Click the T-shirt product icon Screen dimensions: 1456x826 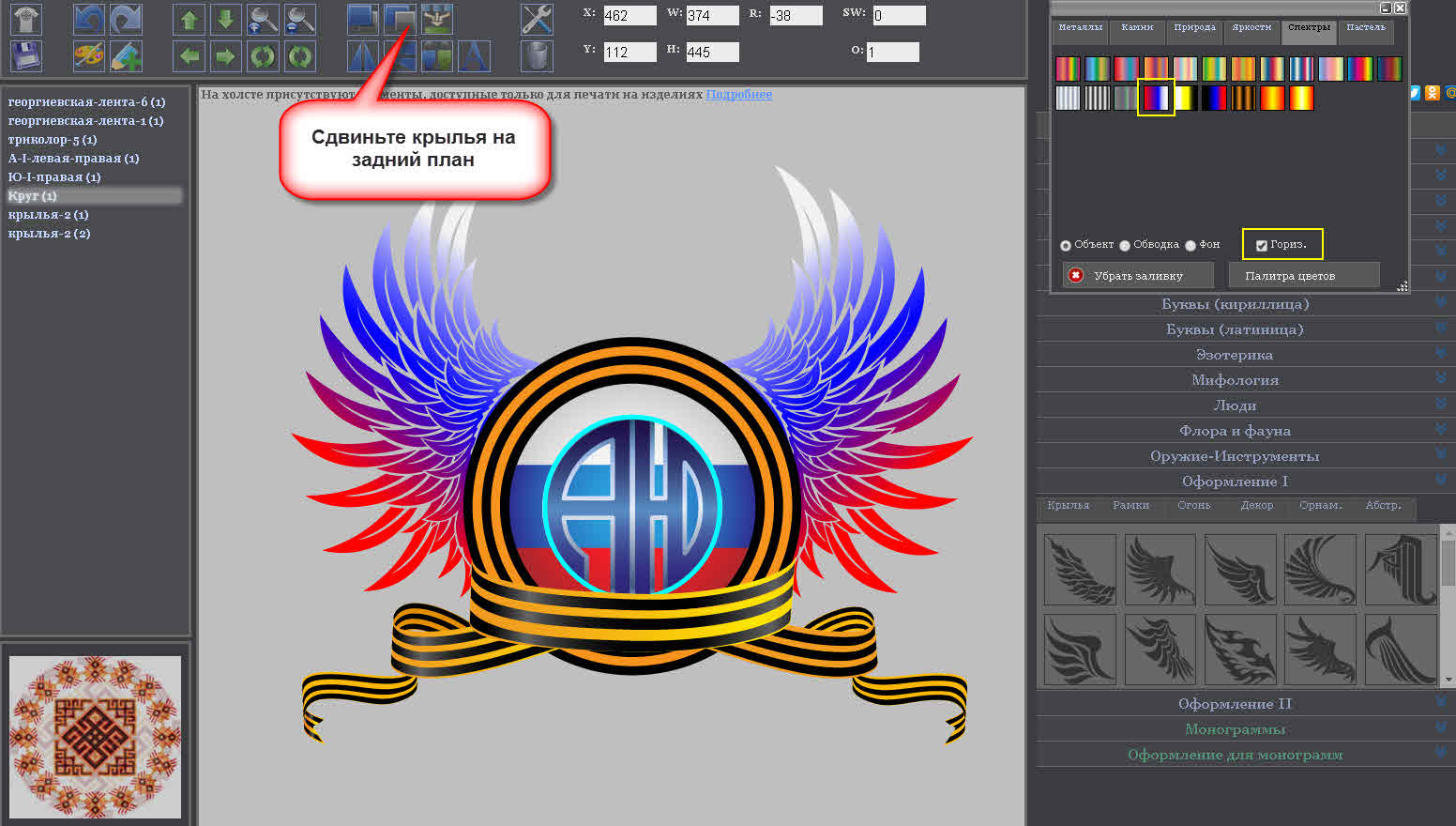pos(26,19)
